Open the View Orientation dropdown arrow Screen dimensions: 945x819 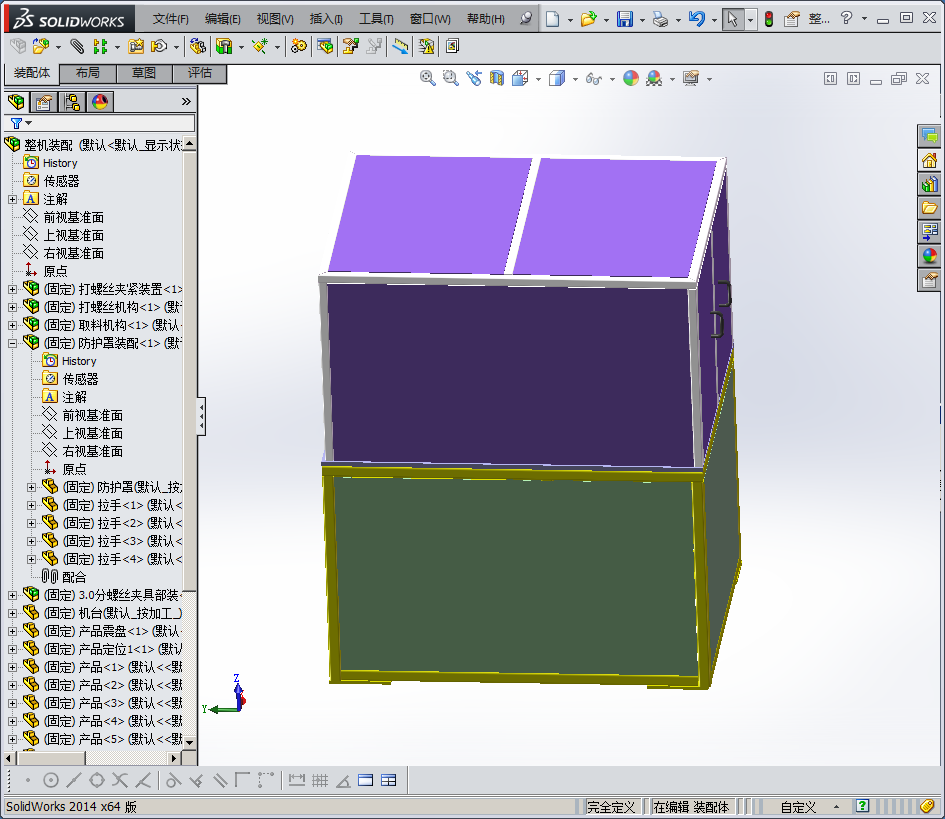pos(538,79)
